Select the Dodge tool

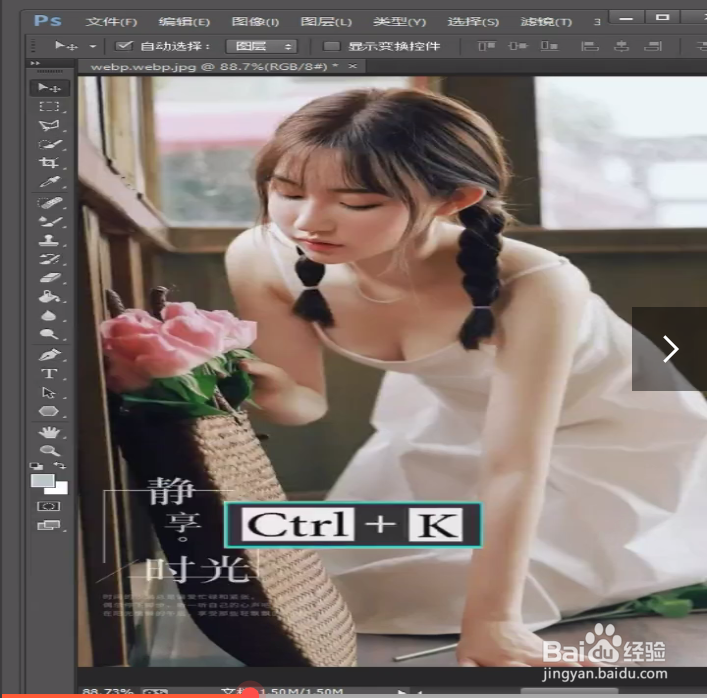49,334
